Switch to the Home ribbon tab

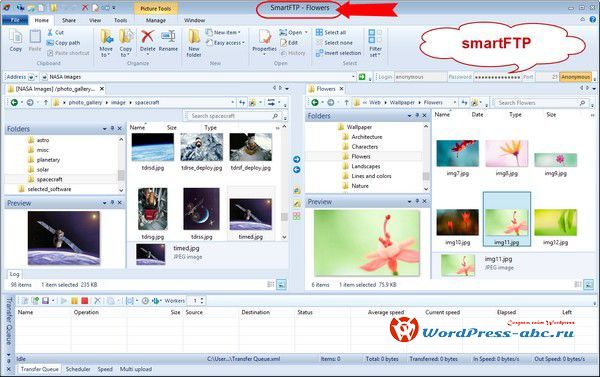[x=42, y=20]
